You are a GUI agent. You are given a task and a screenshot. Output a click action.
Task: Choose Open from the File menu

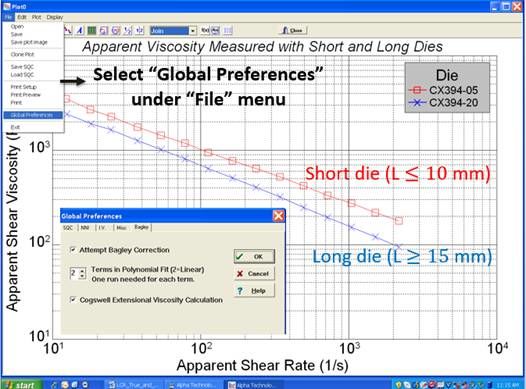17,26
